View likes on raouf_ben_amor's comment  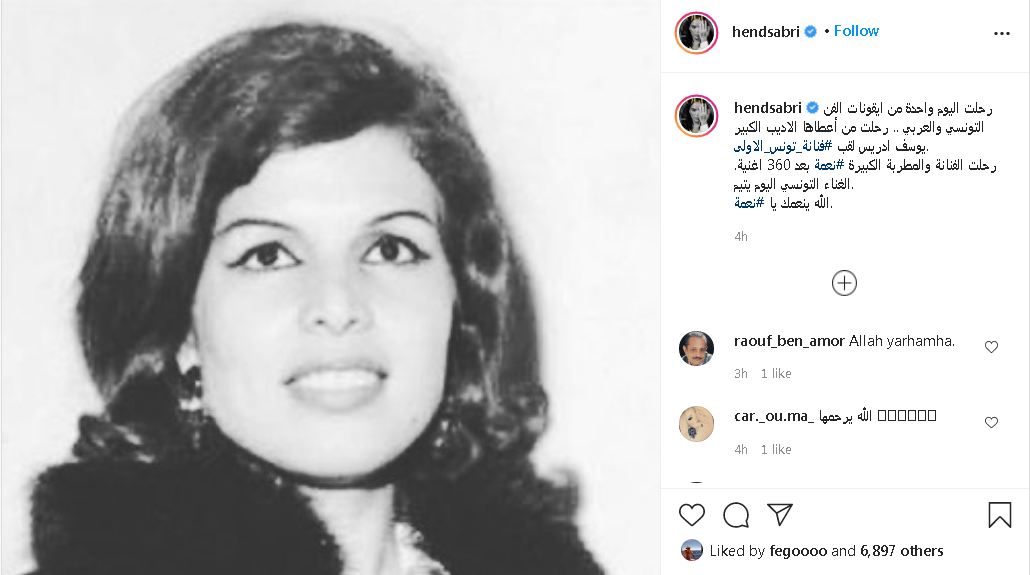tap(776, 373)
